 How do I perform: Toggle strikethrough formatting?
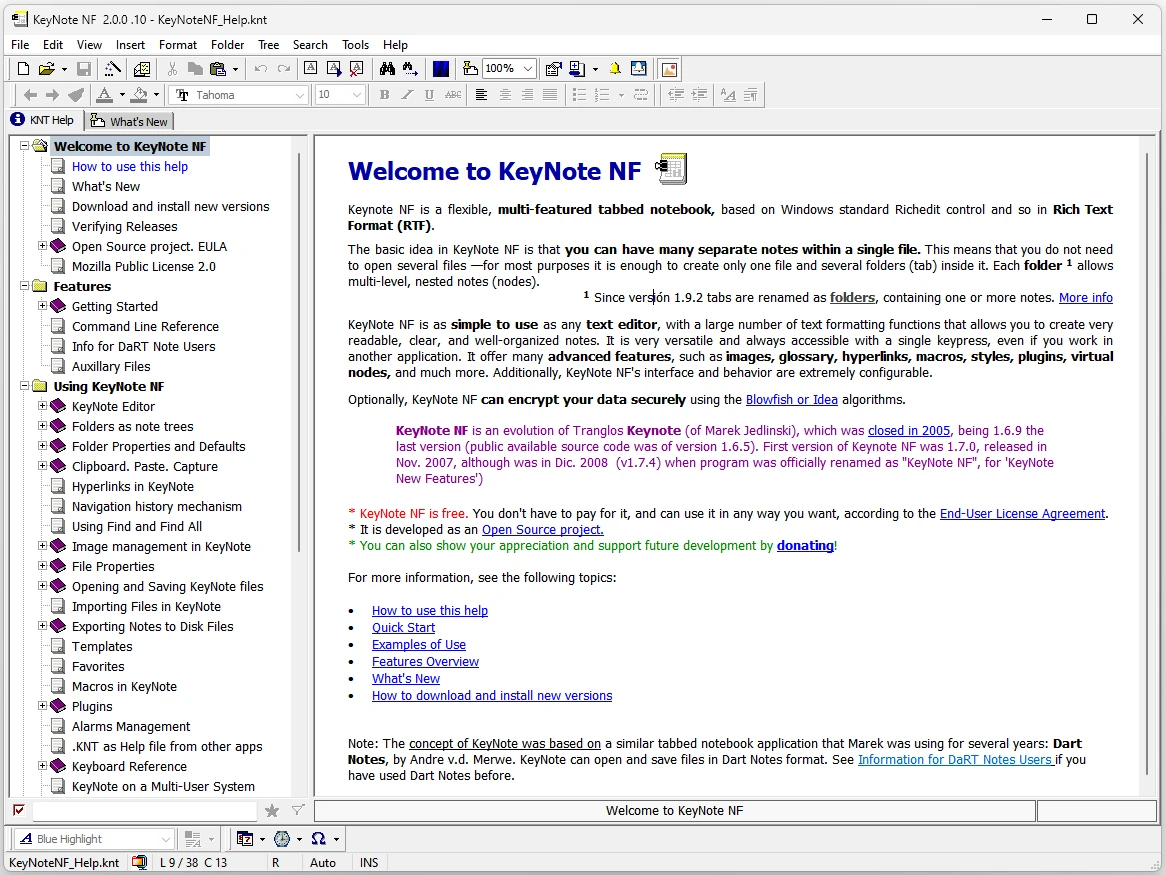pos(452,95)
